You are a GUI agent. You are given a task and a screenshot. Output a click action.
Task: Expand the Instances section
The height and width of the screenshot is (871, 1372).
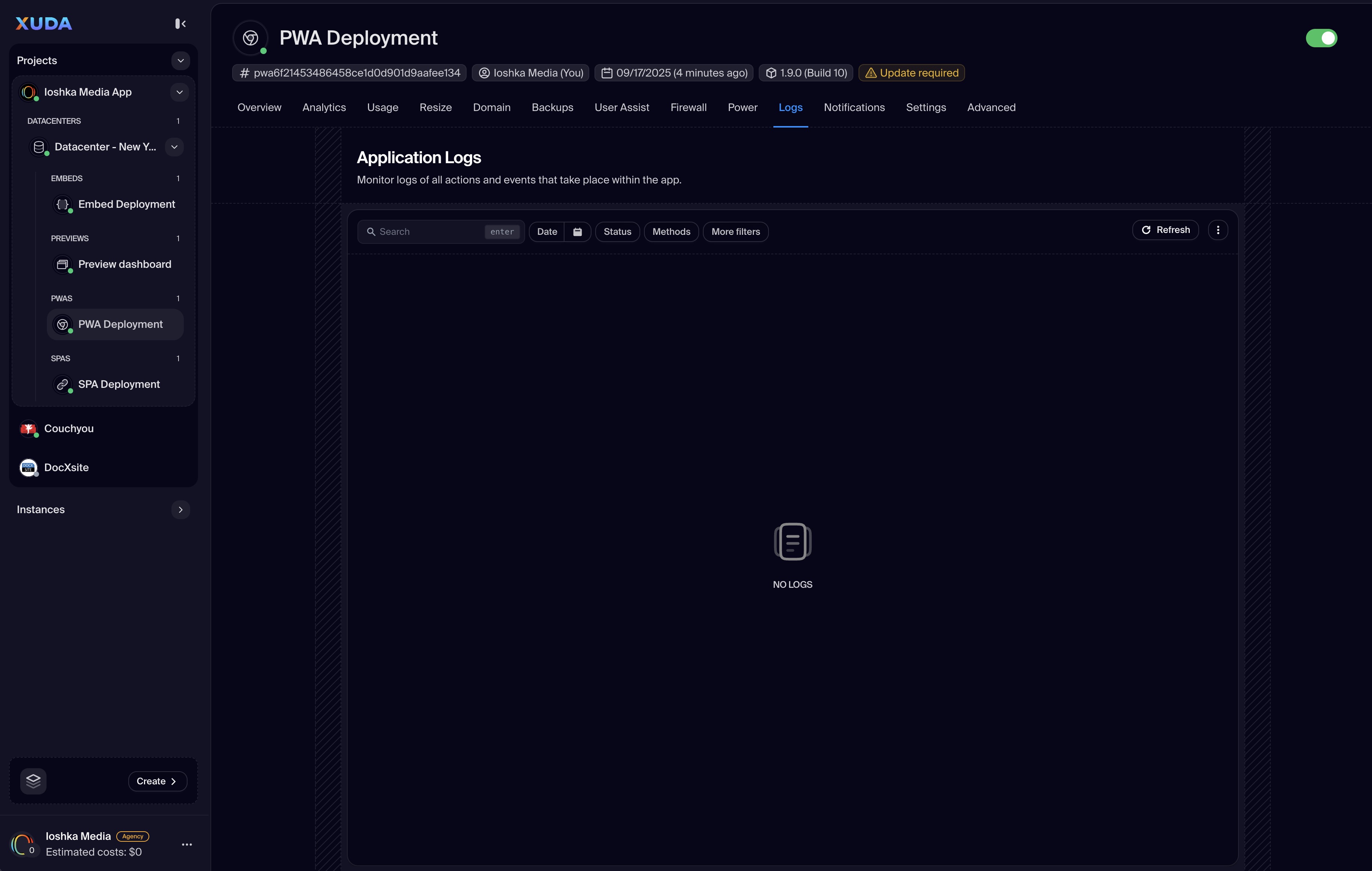tap(180, 510)
